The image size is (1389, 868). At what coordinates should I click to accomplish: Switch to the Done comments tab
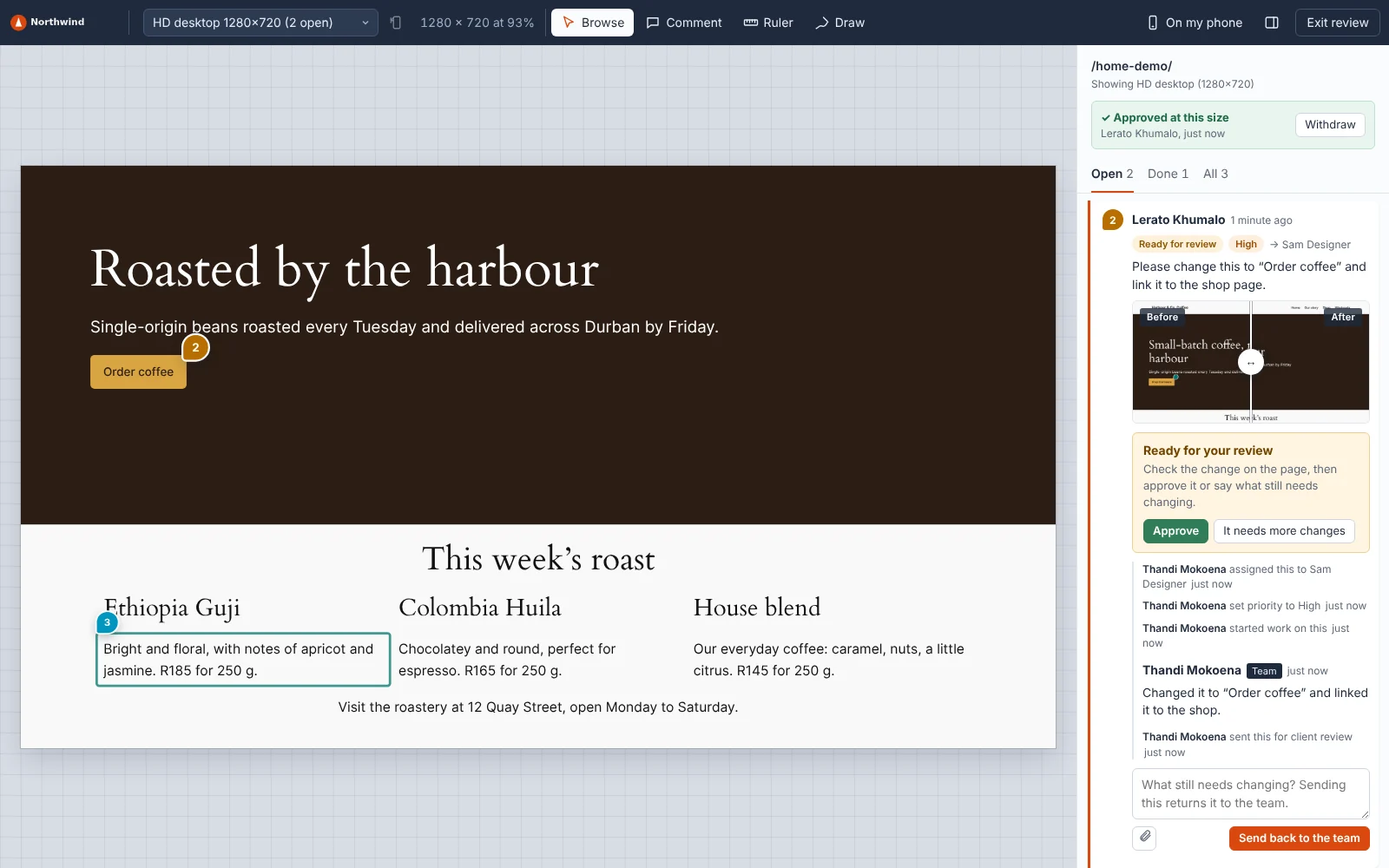[x=1168, y=174]
